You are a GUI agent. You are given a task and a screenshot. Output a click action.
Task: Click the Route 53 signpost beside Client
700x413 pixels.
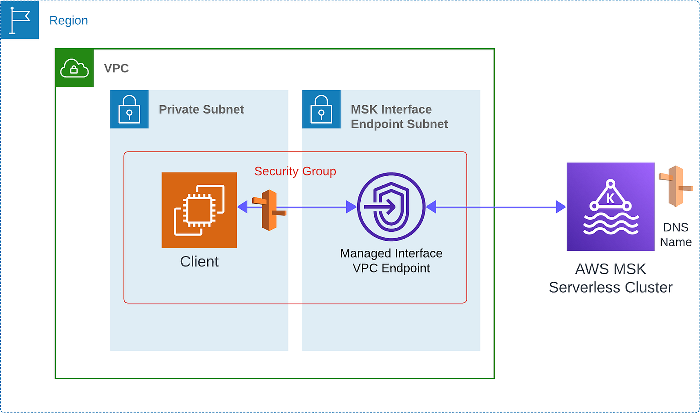269,210
